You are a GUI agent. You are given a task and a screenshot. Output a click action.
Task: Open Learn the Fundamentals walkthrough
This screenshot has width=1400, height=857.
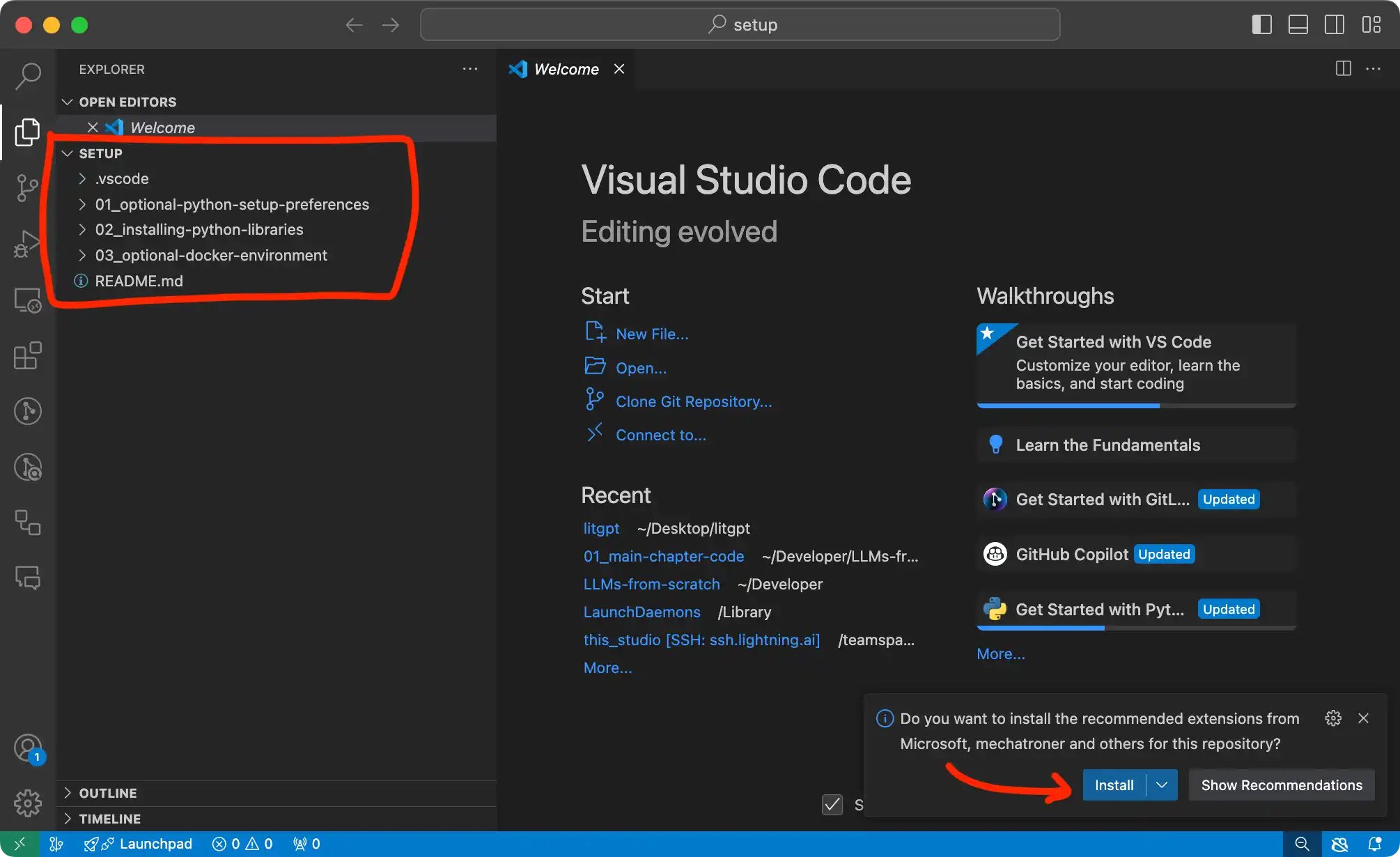coord(1136,445)
